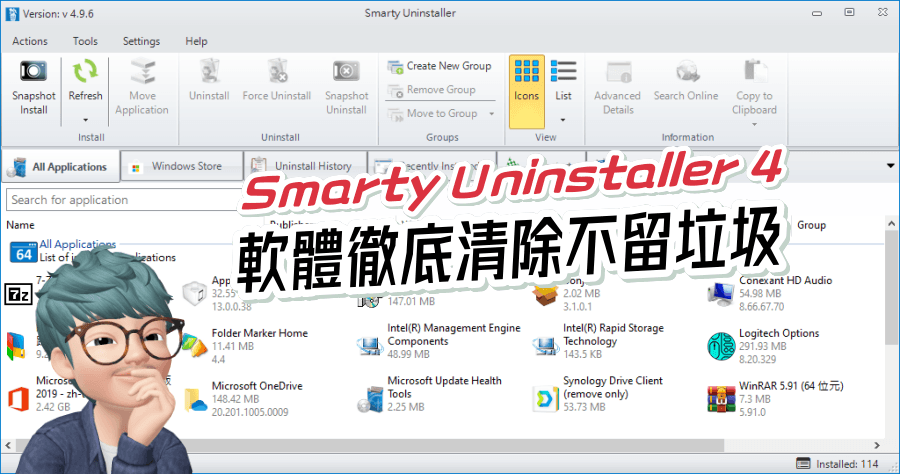
Task: Click the Group column header
Action: click(811, 225)
